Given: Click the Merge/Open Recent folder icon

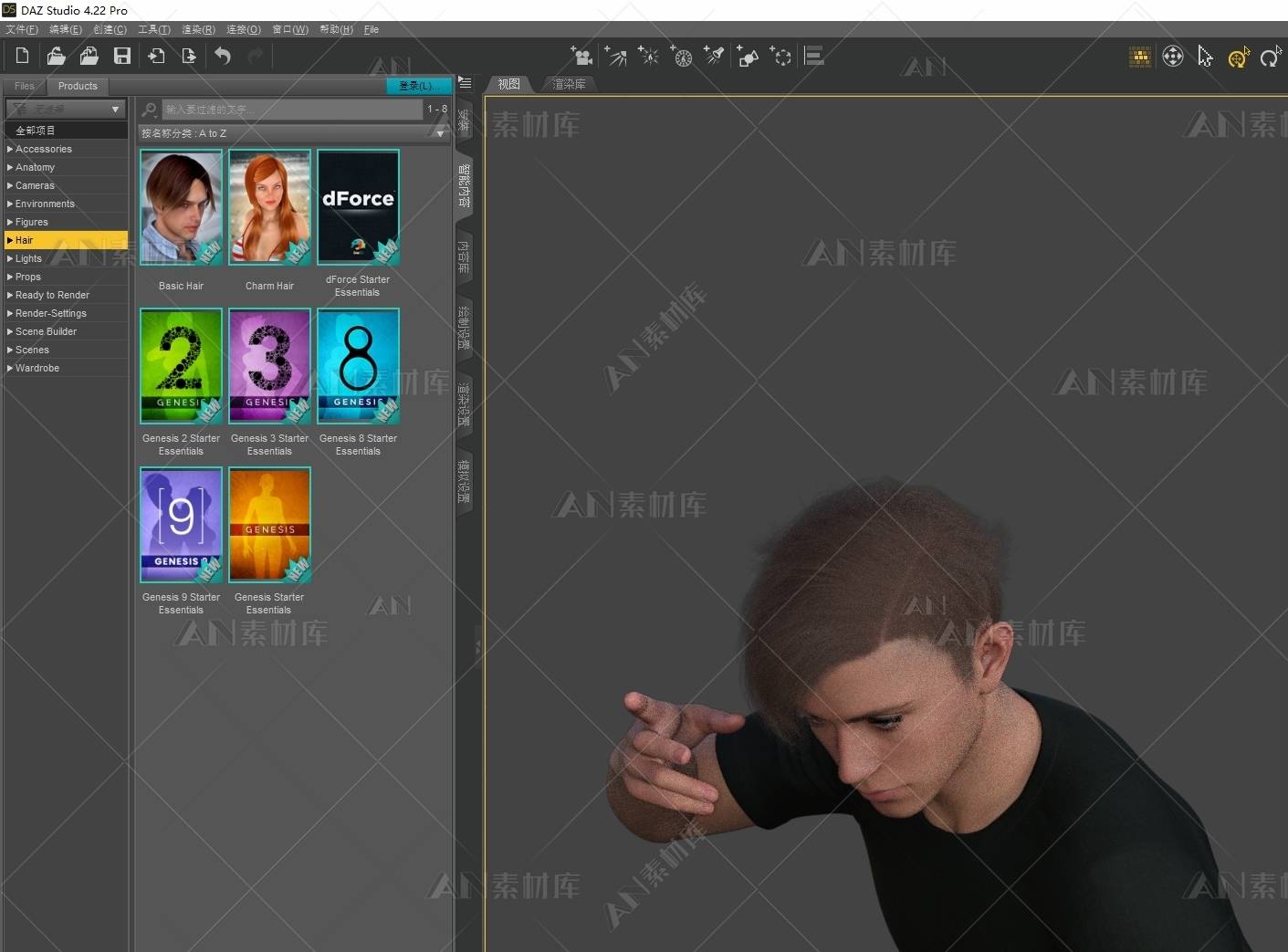Looking at the screenshot, I should coord(89,56).
